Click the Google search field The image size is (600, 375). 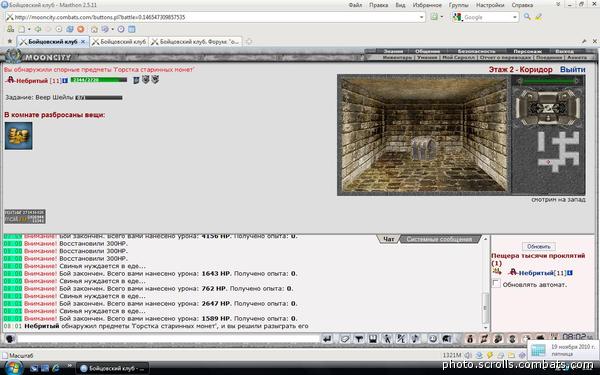tap(486, 17)
